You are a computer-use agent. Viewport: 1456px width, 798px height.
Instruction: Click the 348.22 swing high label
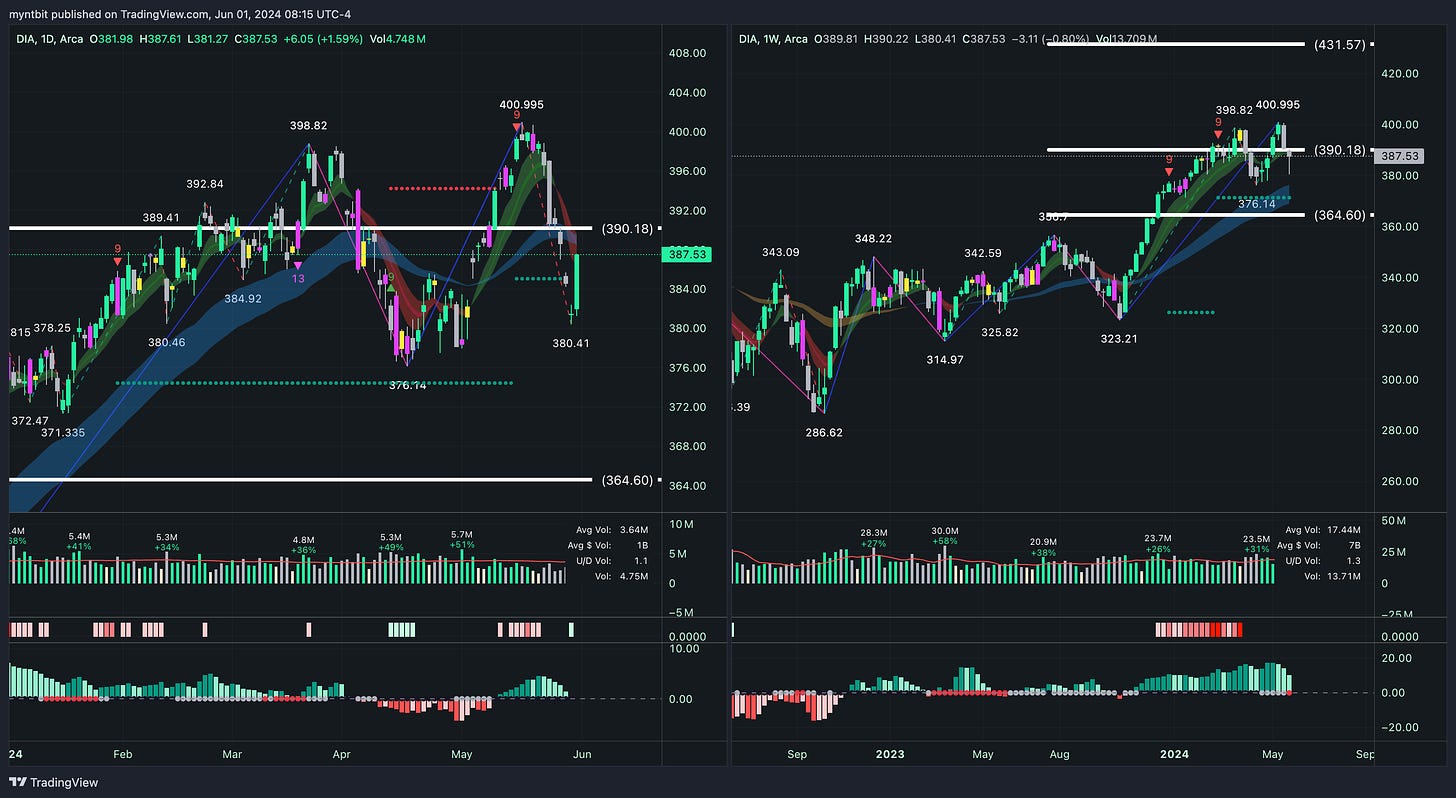click(873, 239)
